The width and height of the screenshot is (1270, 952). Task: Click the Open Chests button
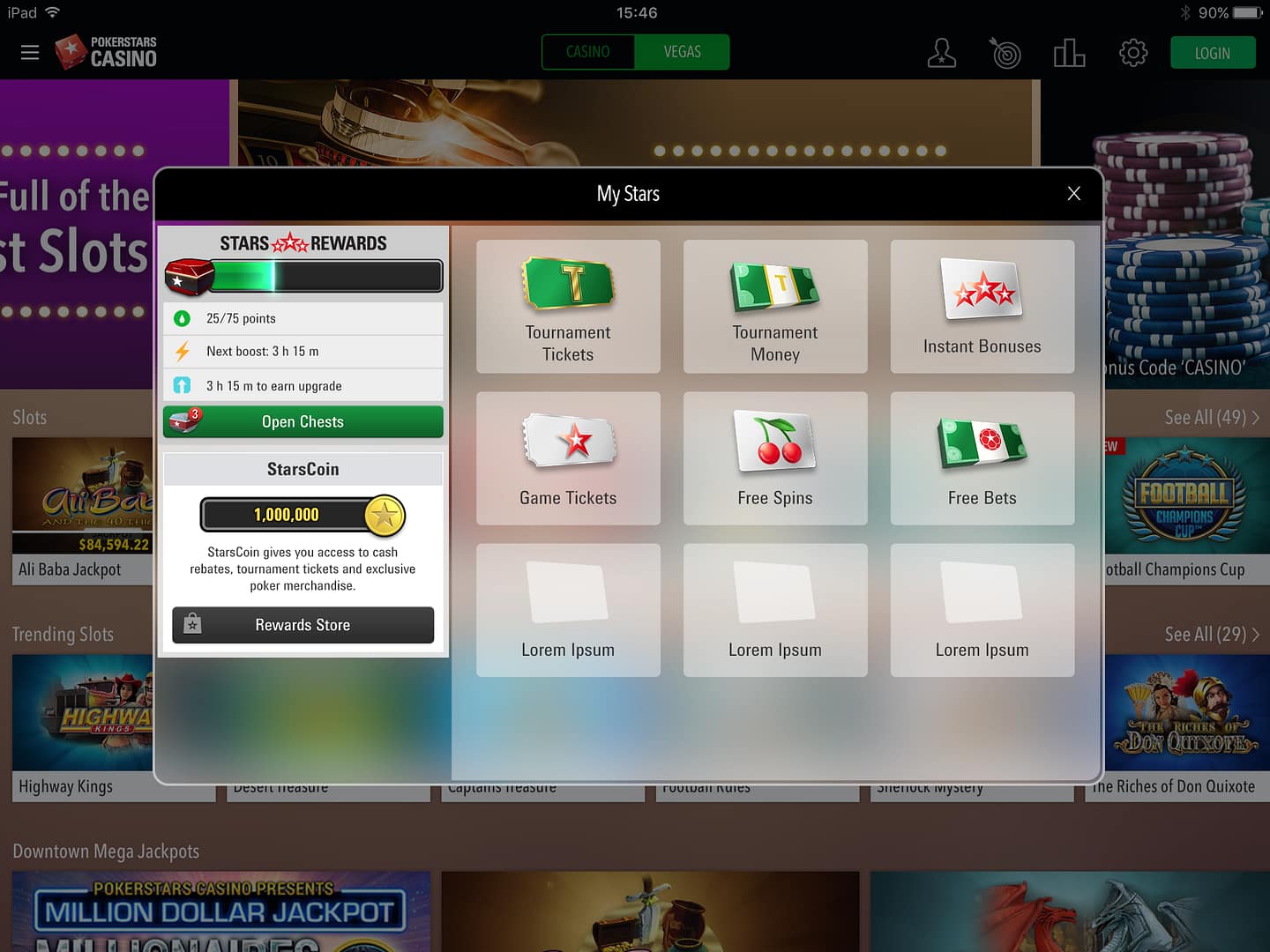[303, 421]
